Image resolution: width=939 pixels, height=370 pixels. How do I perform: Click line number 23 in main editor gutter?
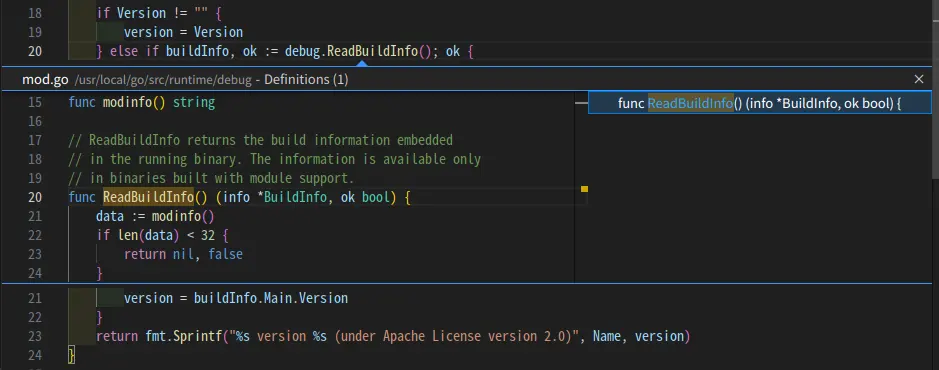pos(35,336)
